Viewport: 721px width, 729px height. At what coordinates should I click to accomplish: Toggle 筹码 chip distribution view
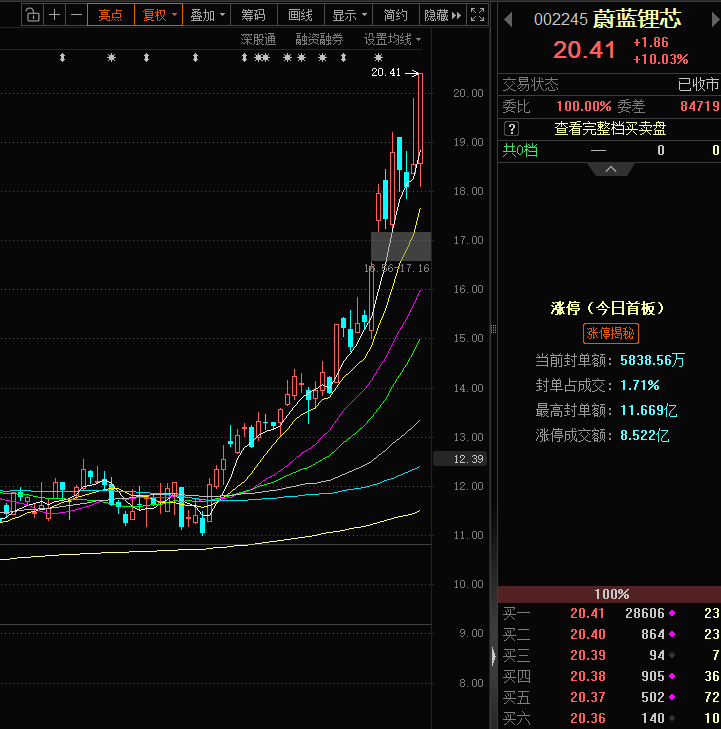click(x=253, y=15)
